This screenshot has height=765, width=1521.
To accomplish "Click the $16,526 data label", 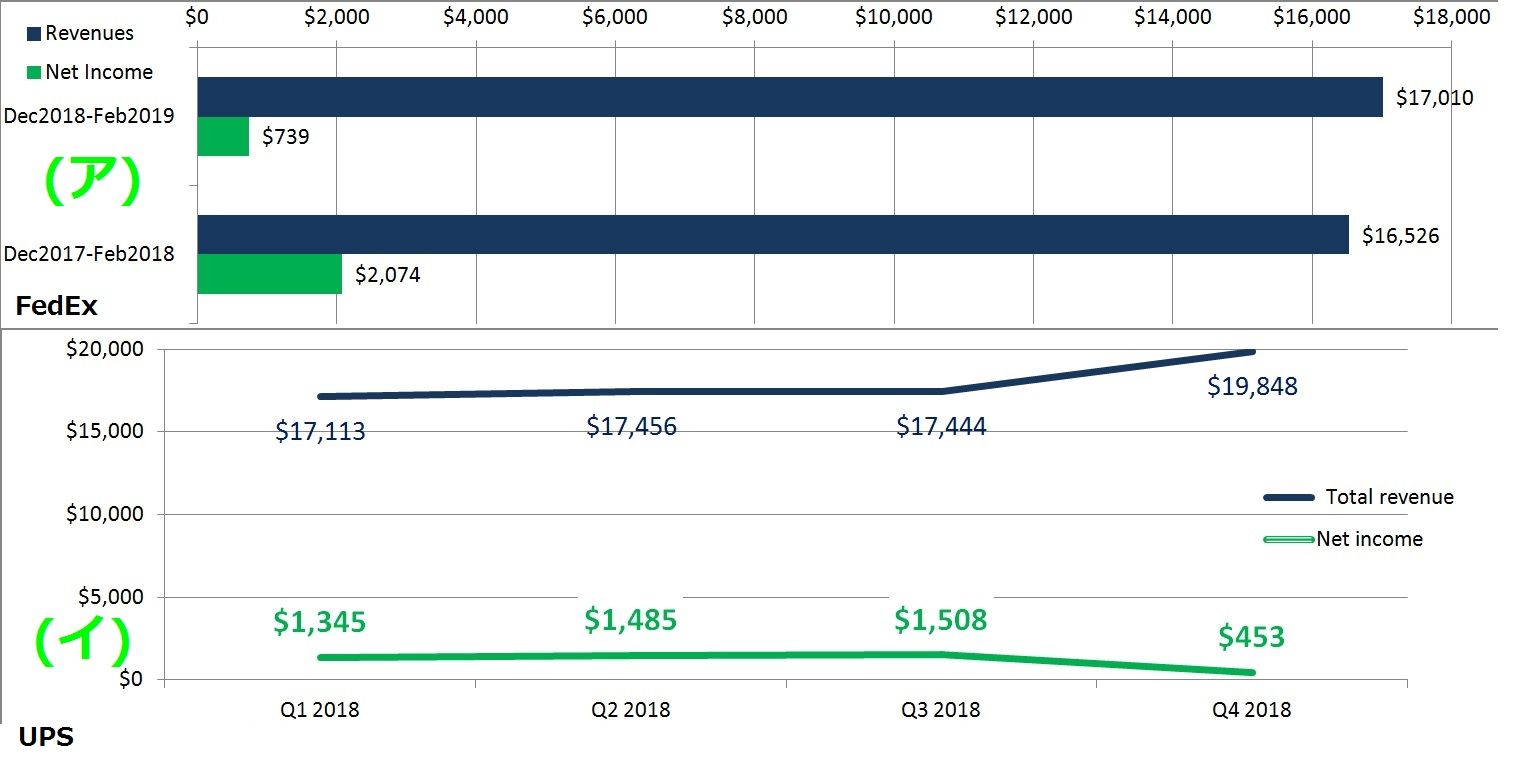I will point(1400,236).
